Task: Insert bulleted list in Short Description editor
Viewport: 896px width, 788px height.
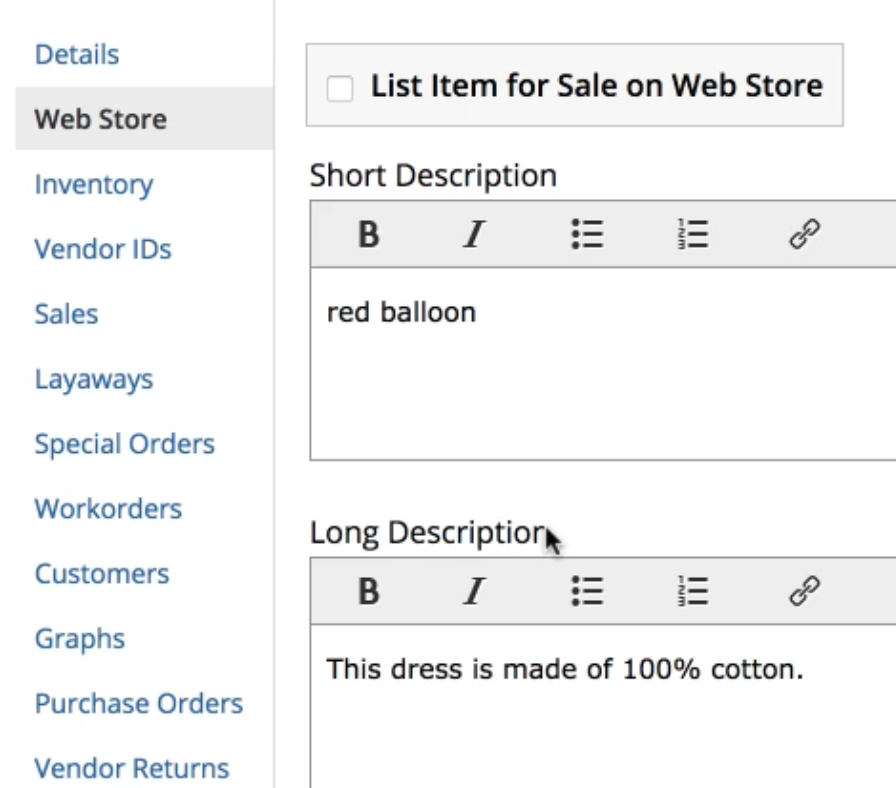Action: click(587, 235)
